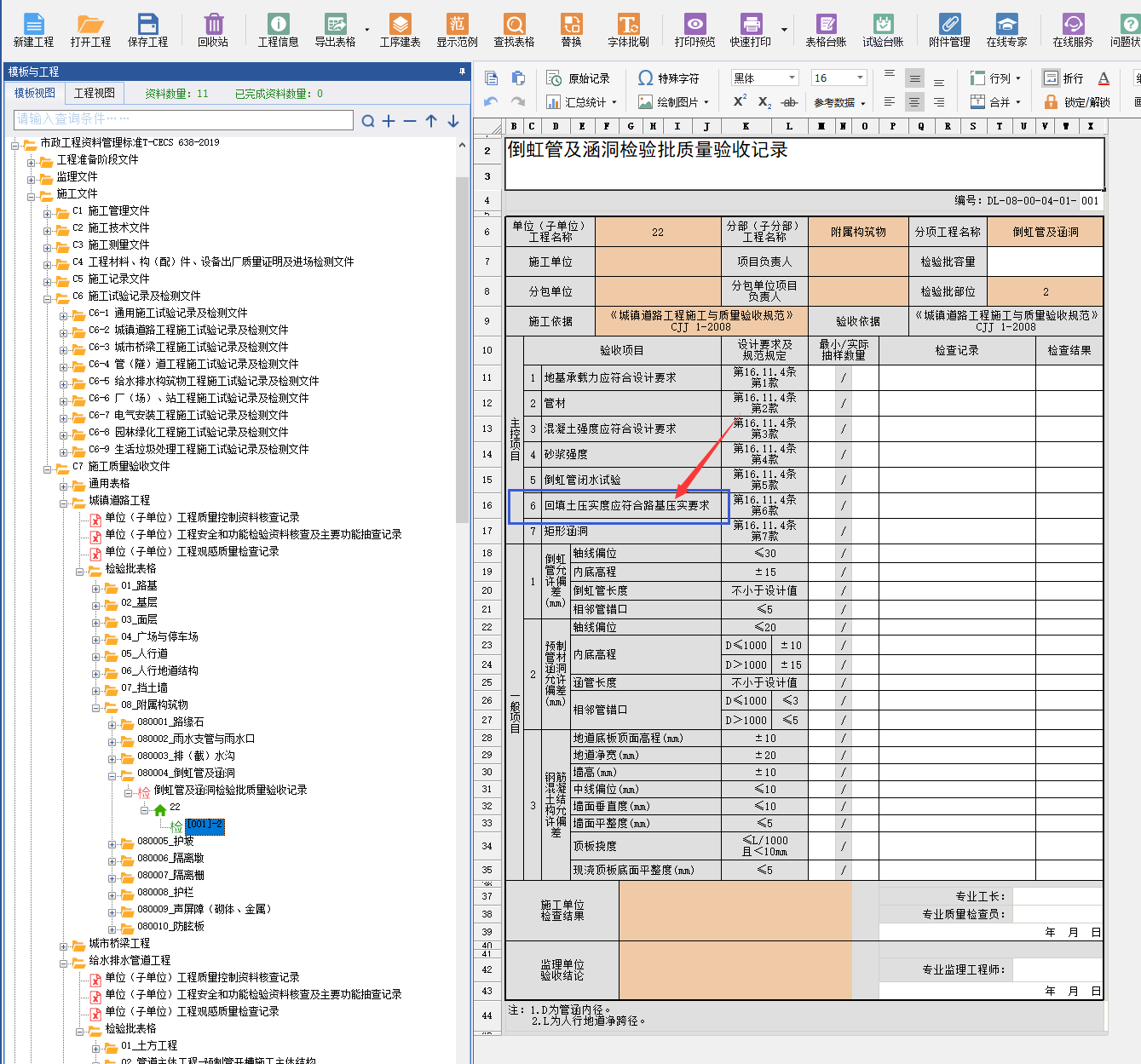Open 在线服务 online service
This screenshot has width=1141, height=1064.
tap(1073, 31)
